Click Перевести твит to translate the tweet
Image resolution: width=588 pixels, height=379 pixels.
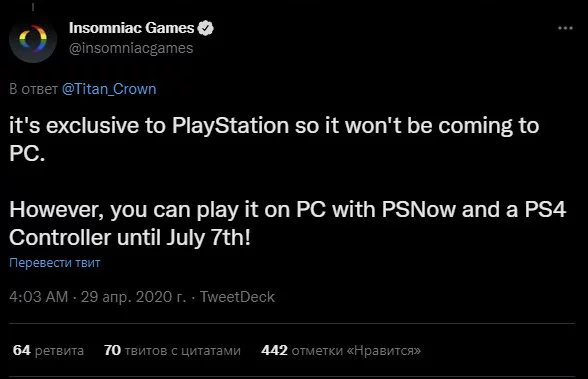click(x=55, y=263)
